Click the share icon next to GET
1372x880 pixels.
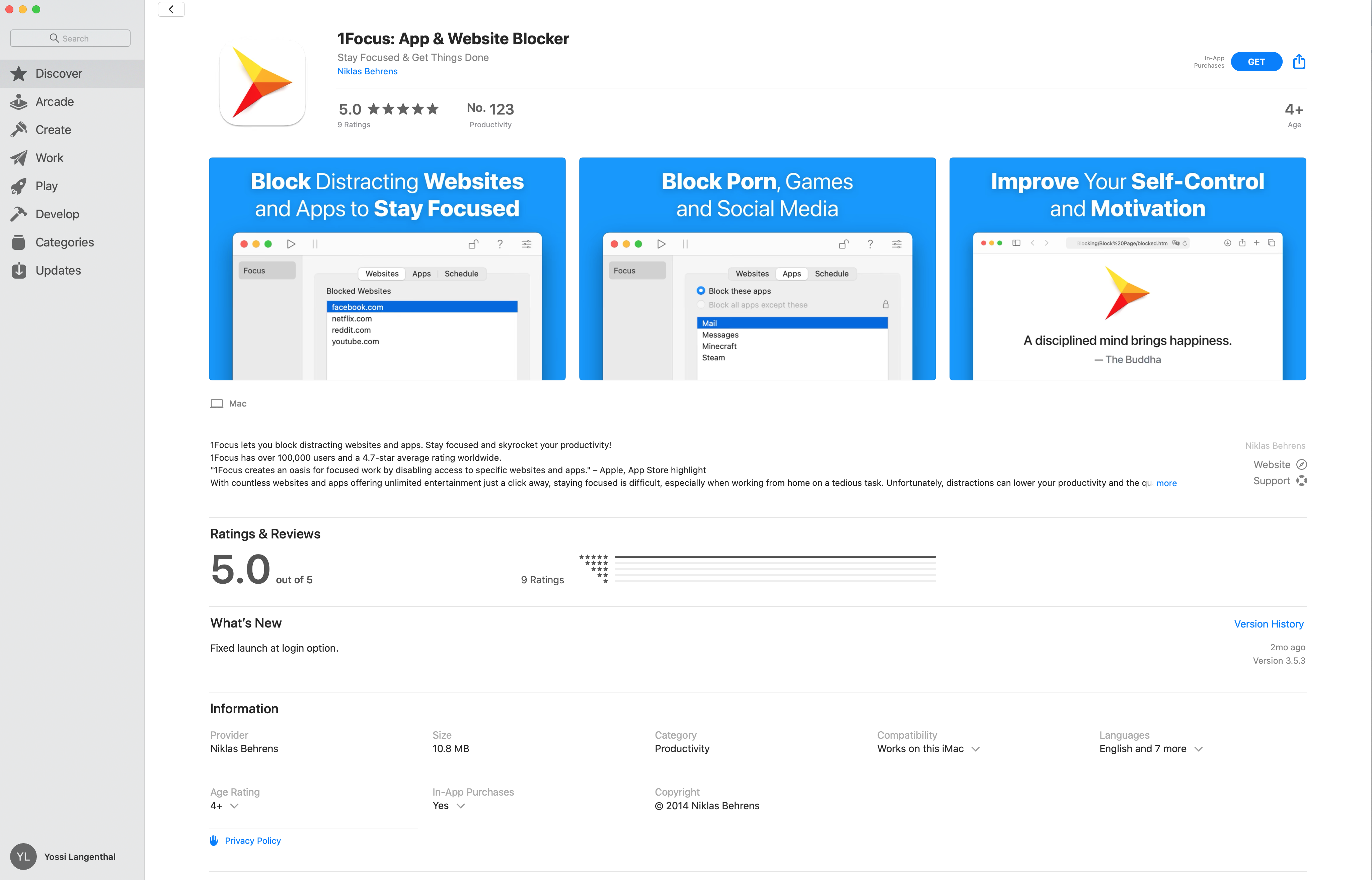tap(1299, 61)
